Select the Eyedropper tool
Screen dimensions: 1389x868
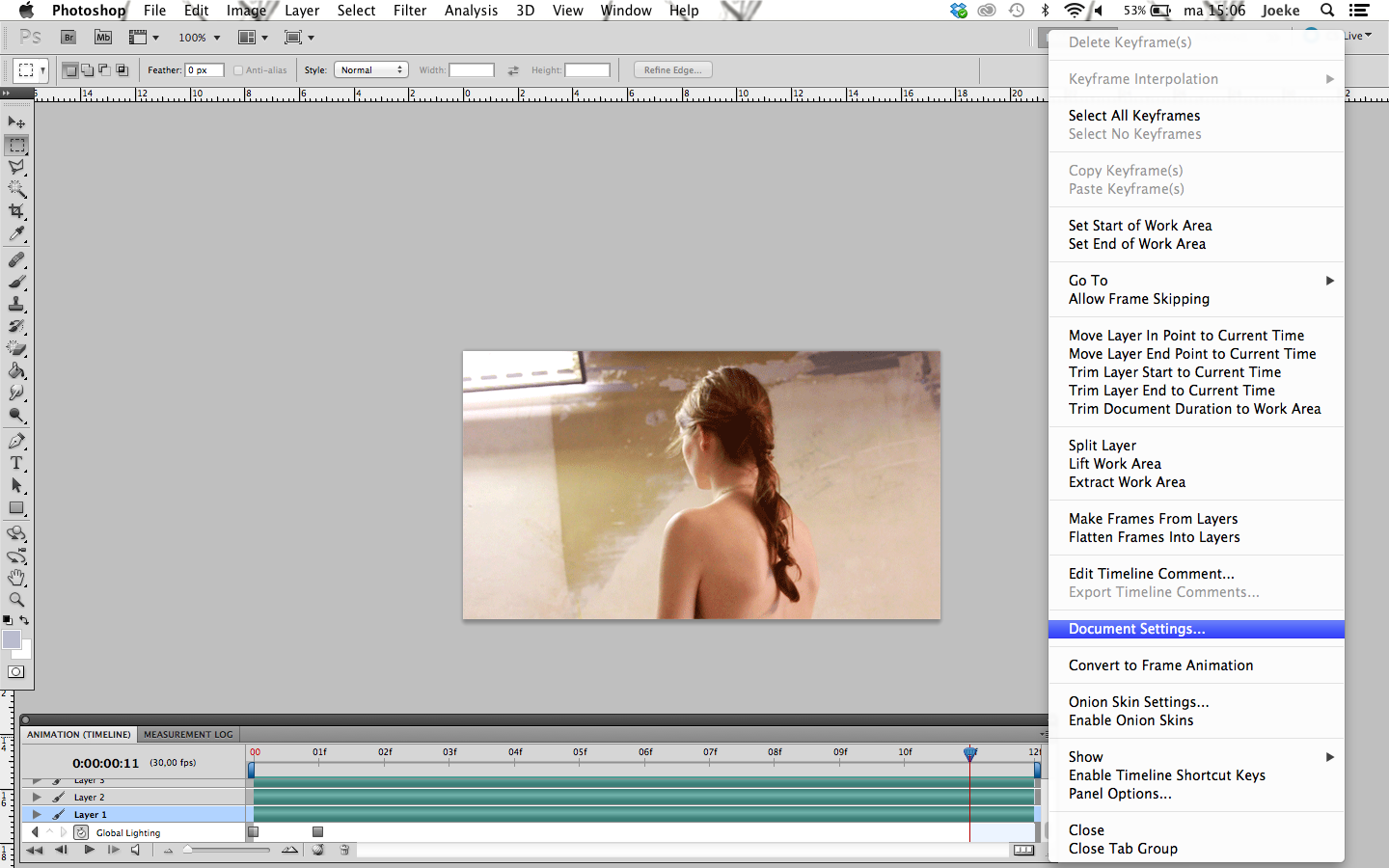coord(16,234)
